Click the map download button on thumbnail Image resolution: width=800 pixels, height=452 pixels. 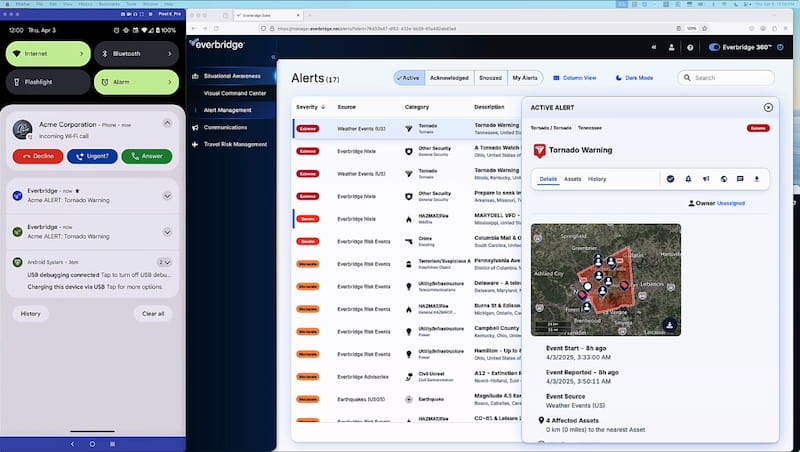[670, 325]
